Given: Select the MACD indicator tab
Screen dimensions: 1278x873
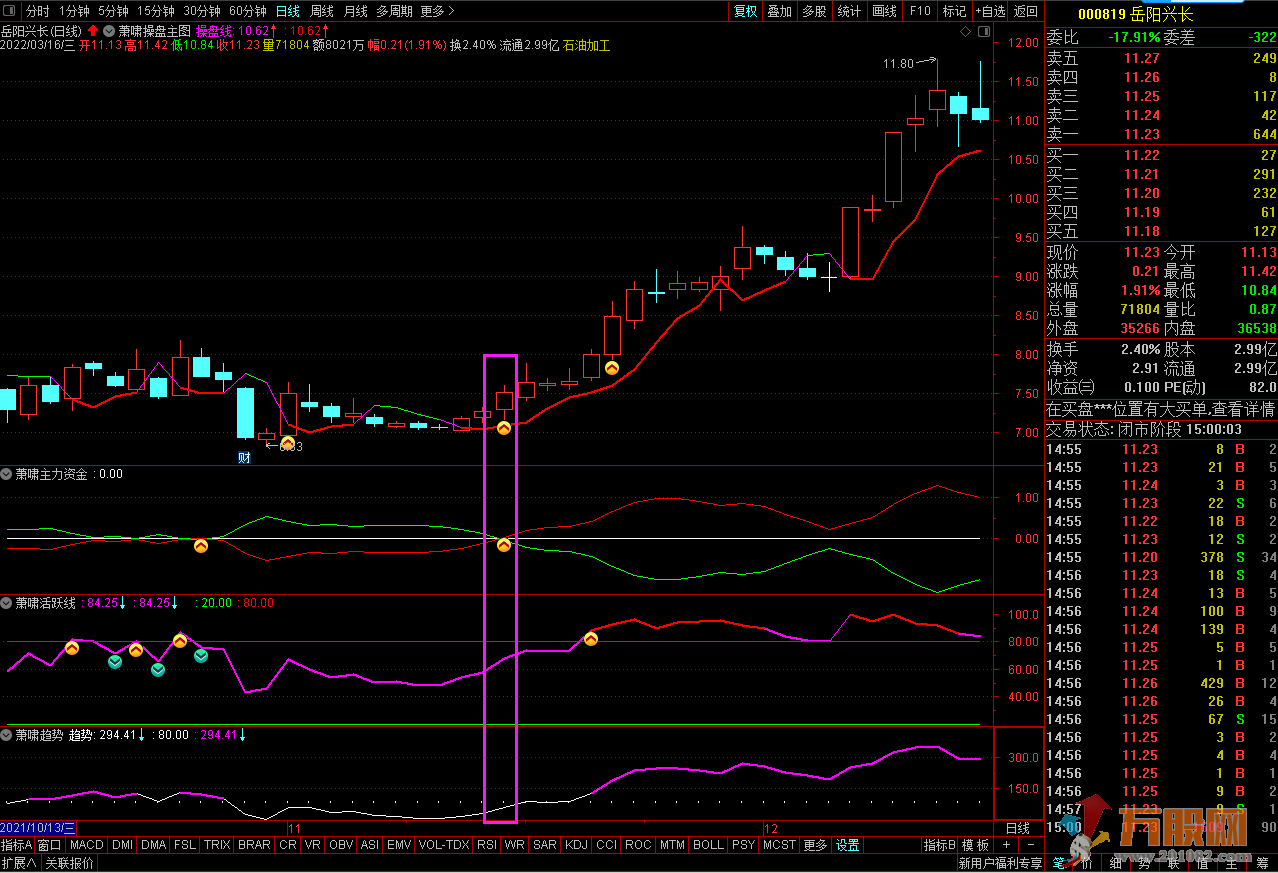Looking at the screenshot, I should coord(87,845).
